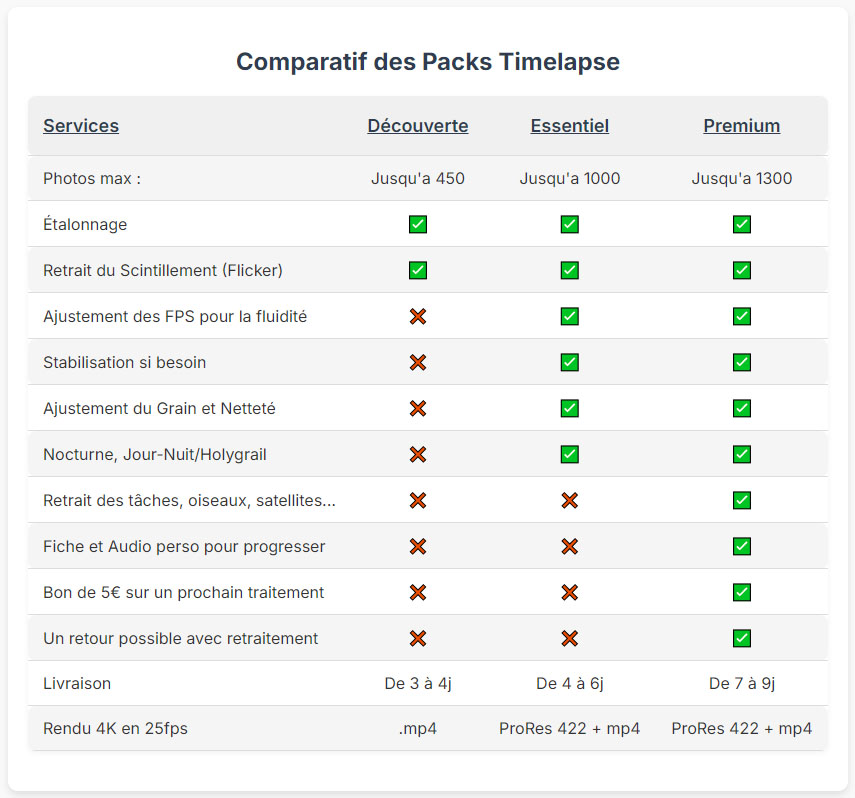Click retraitement green check under Premium
Screen dimensions: 855x798
coord(742,638)
